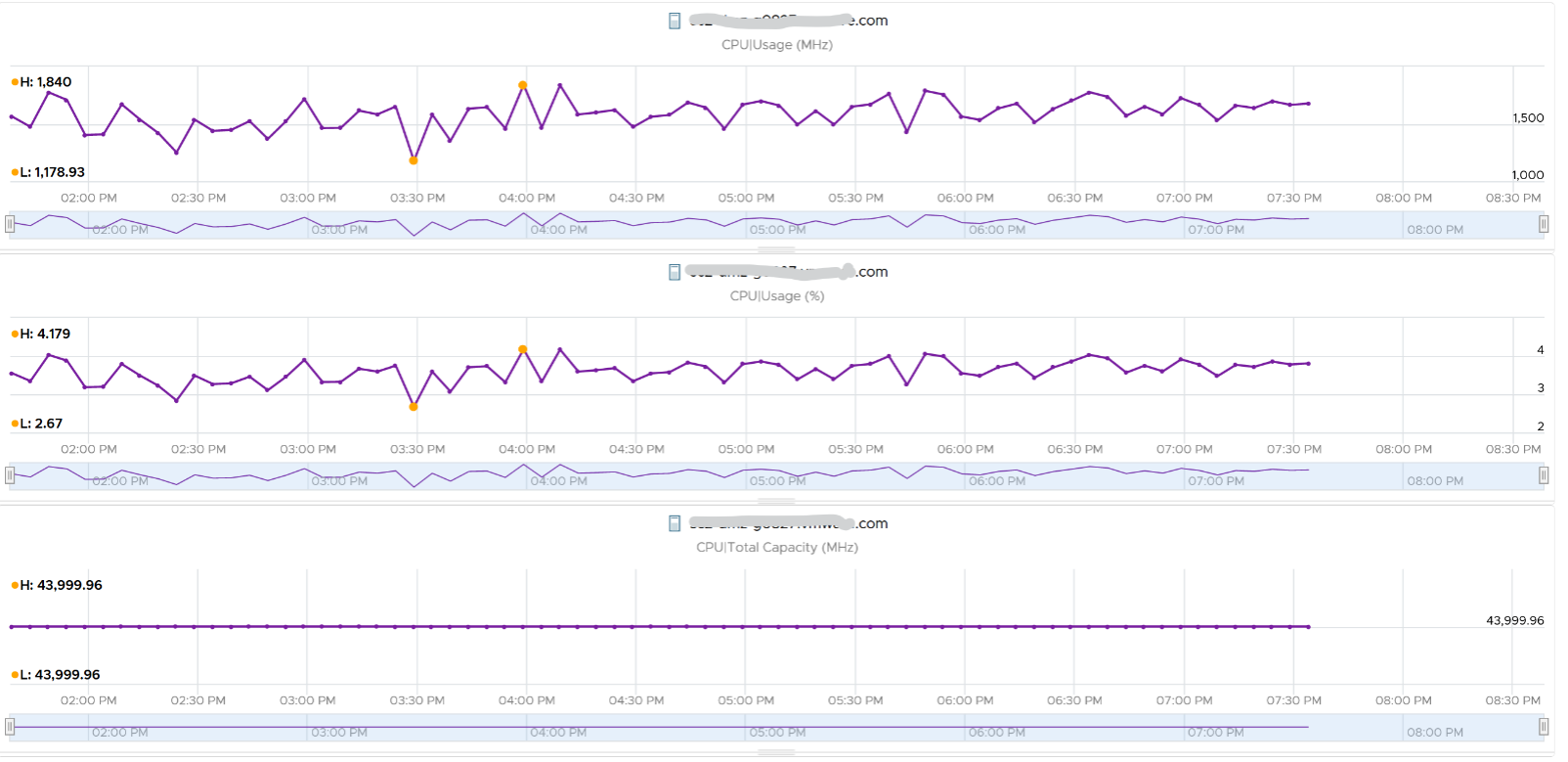Click the L: 2.67 low value label
The image size is (1568, 762).
click(37, 424)
